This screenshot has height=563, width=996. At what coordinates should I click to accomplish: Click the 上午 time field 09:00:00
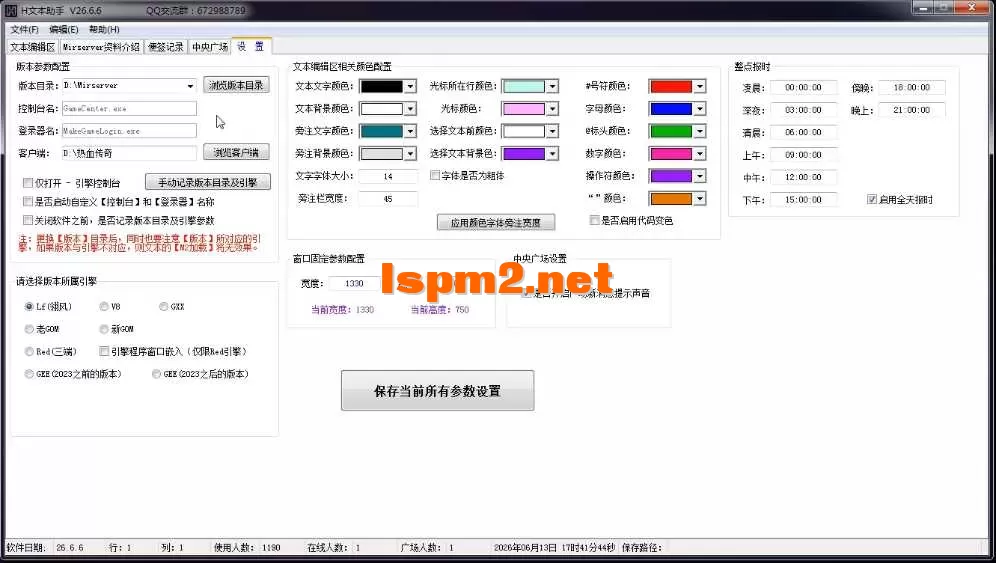pyautogui.click(x=804, y=154)
